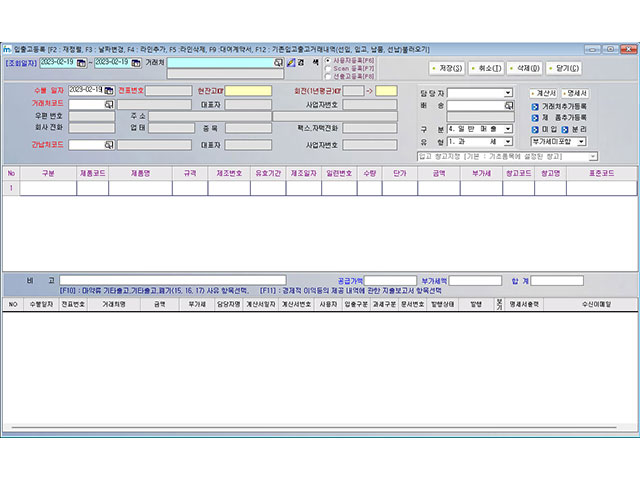640x480 pixels.
Task: Click the 제품코드 column header
Action: 93,173
